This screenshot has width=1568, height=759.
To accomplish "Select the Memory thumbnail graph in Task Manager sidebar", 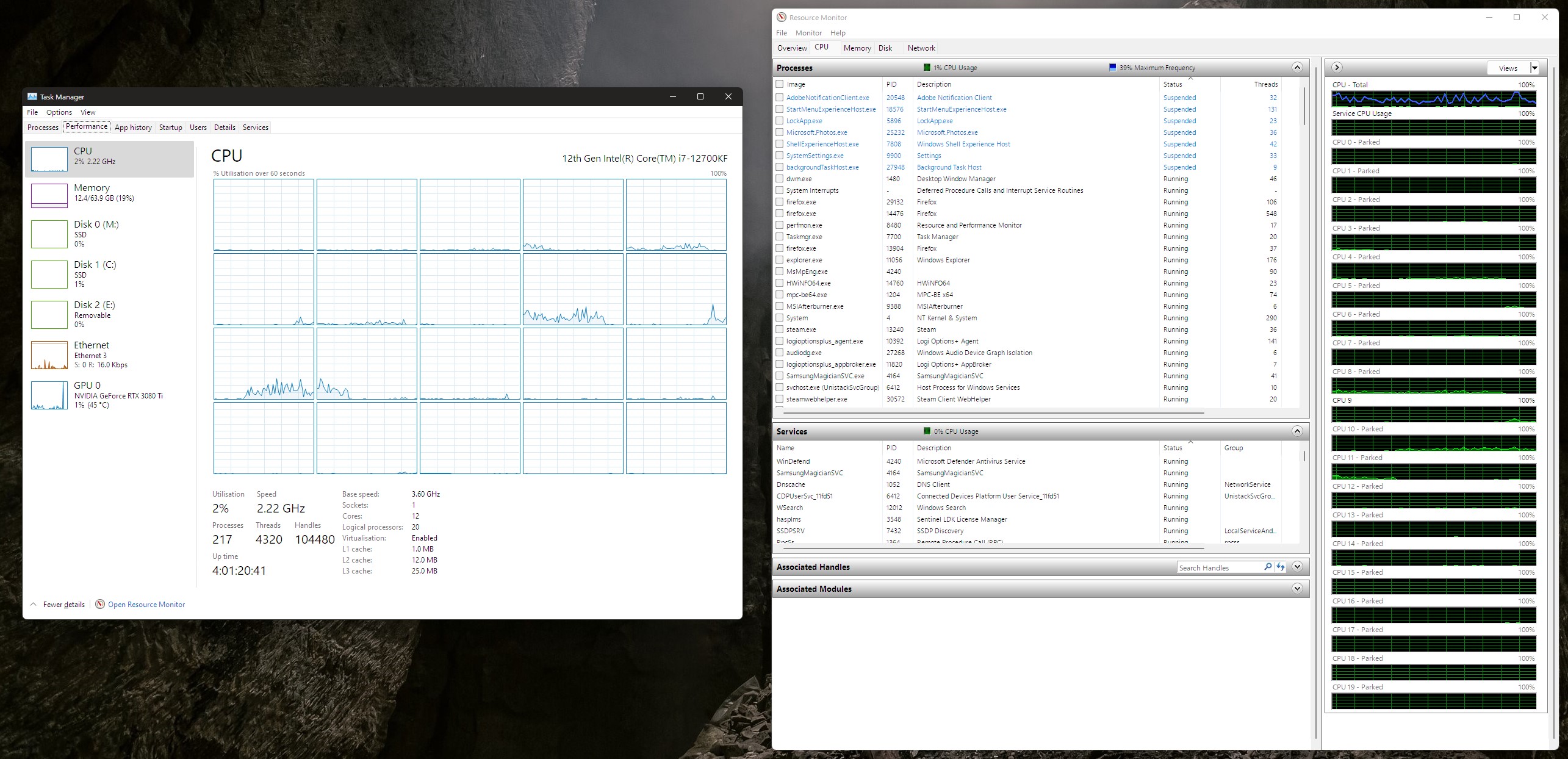I will click(x=49, y=195).
